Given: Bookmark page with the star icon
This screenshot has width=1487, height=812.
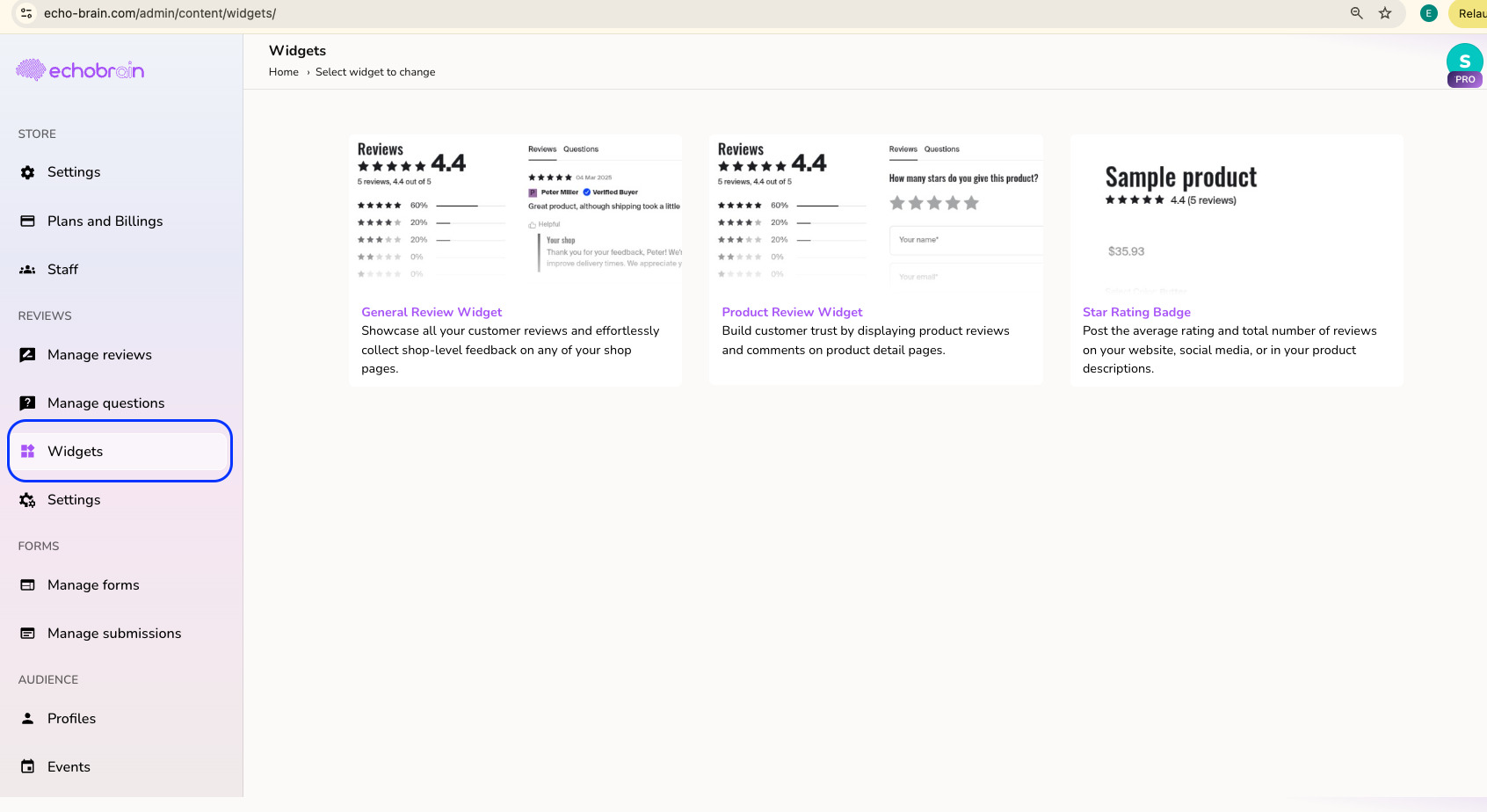Looking at the screenshot, I should tap(1385, 13).
